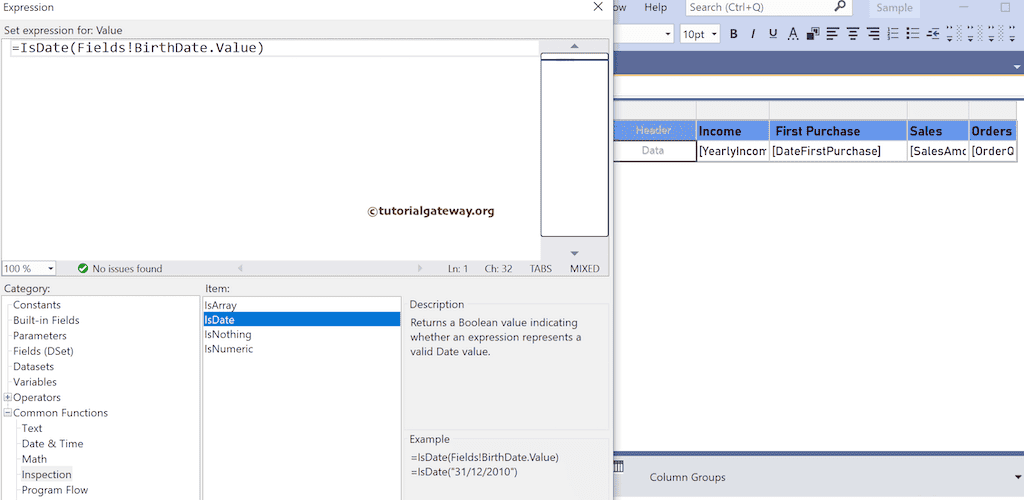
Task: Click the Orders column header cell
Action: click(993, 131)
